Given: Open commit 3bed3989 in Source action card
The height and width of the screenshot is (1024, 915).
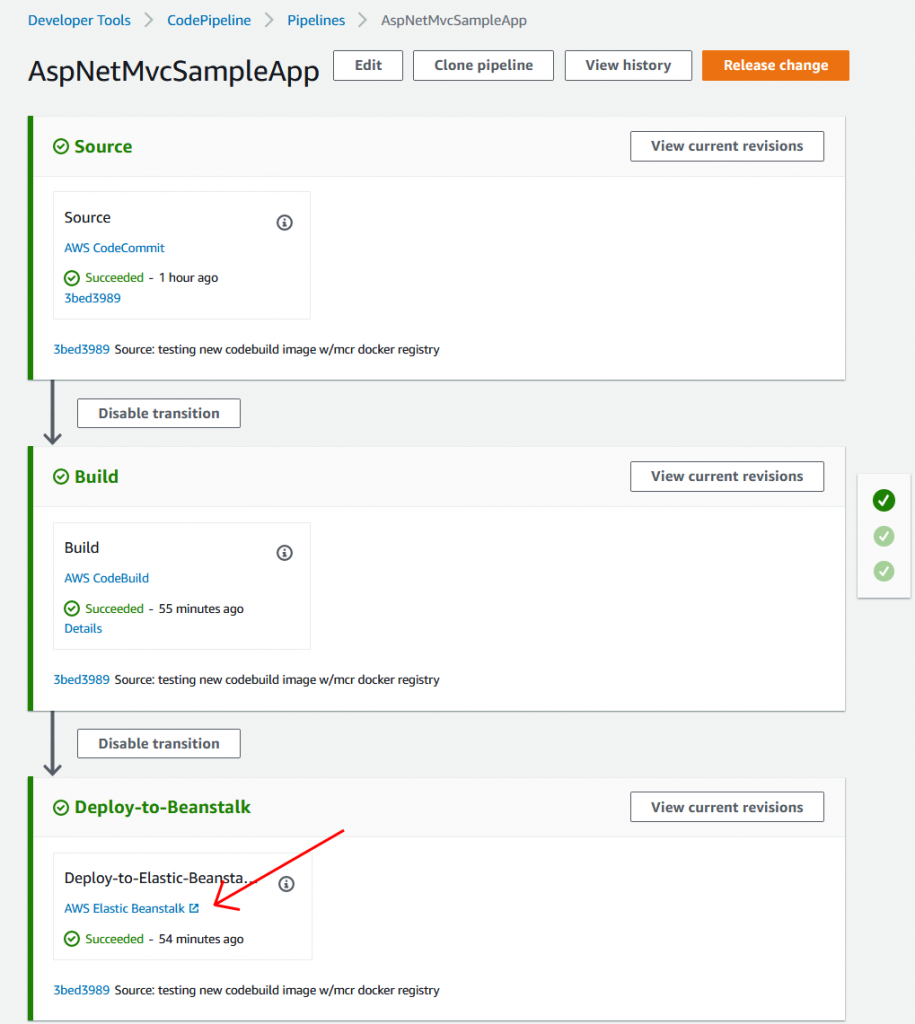Looking at the screenshot, I should (92, 298).
